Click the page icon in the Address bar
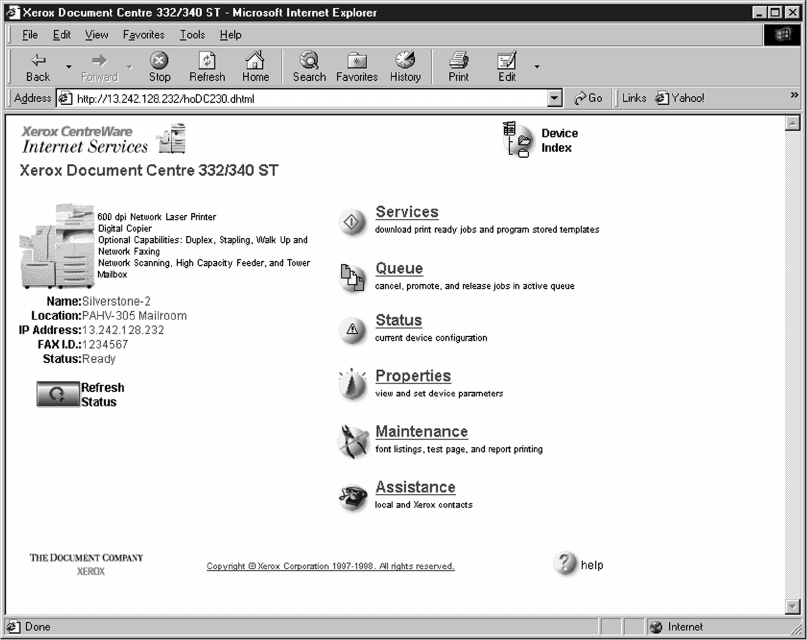Screen dimensions: 807x640 64,98
